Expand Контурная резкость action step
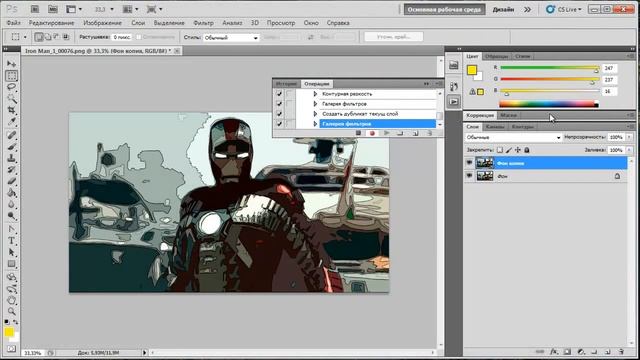This screenshot has width=640, height=360. (315, 94)
